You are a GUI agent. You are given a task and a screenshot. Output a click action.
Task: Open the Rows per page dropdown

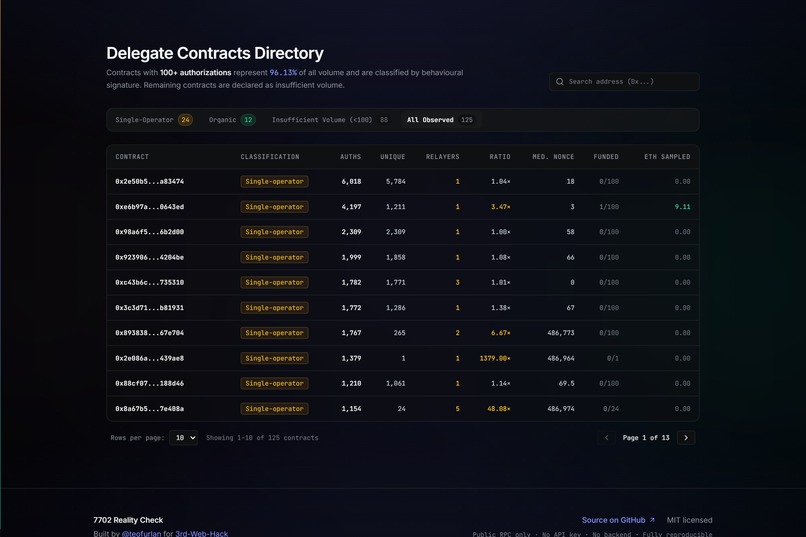tap(184, 438)
